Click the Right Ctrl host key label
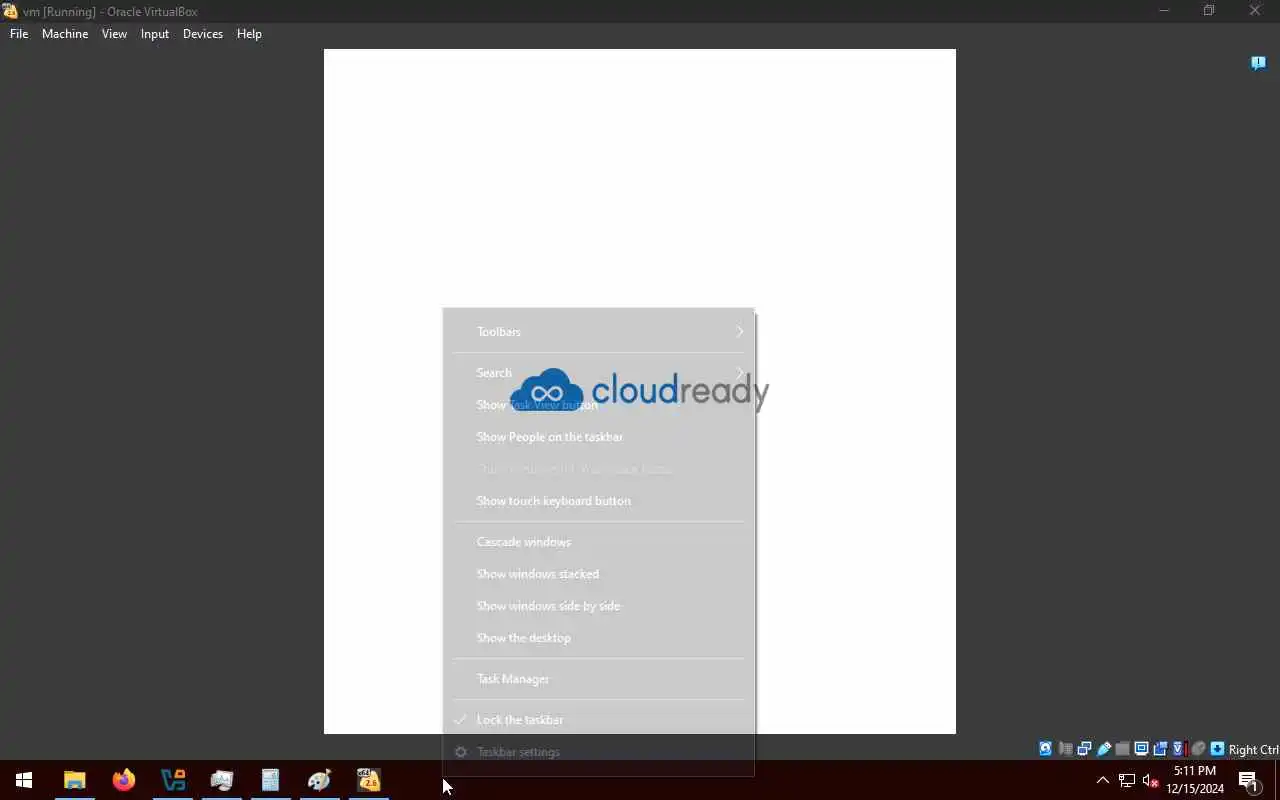1280x800 pixels. 1253,749
